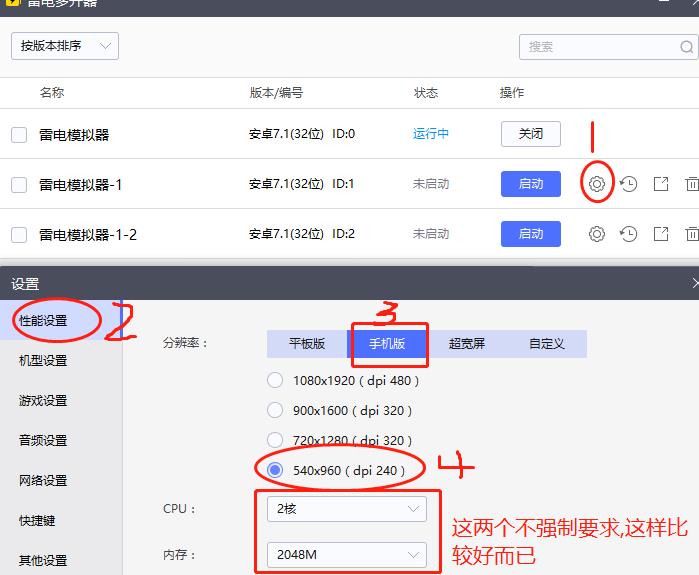Switch to 手机版 resolution tab
This screenshot has width=699, height=575.
coord(388,343)
